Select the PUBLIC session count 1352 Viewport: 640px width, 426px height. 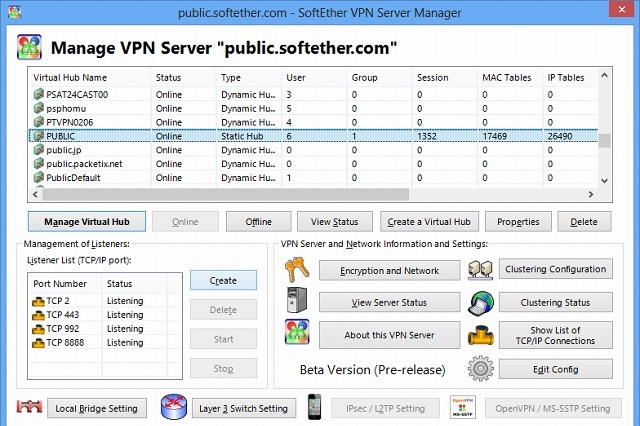coord(427,136)
